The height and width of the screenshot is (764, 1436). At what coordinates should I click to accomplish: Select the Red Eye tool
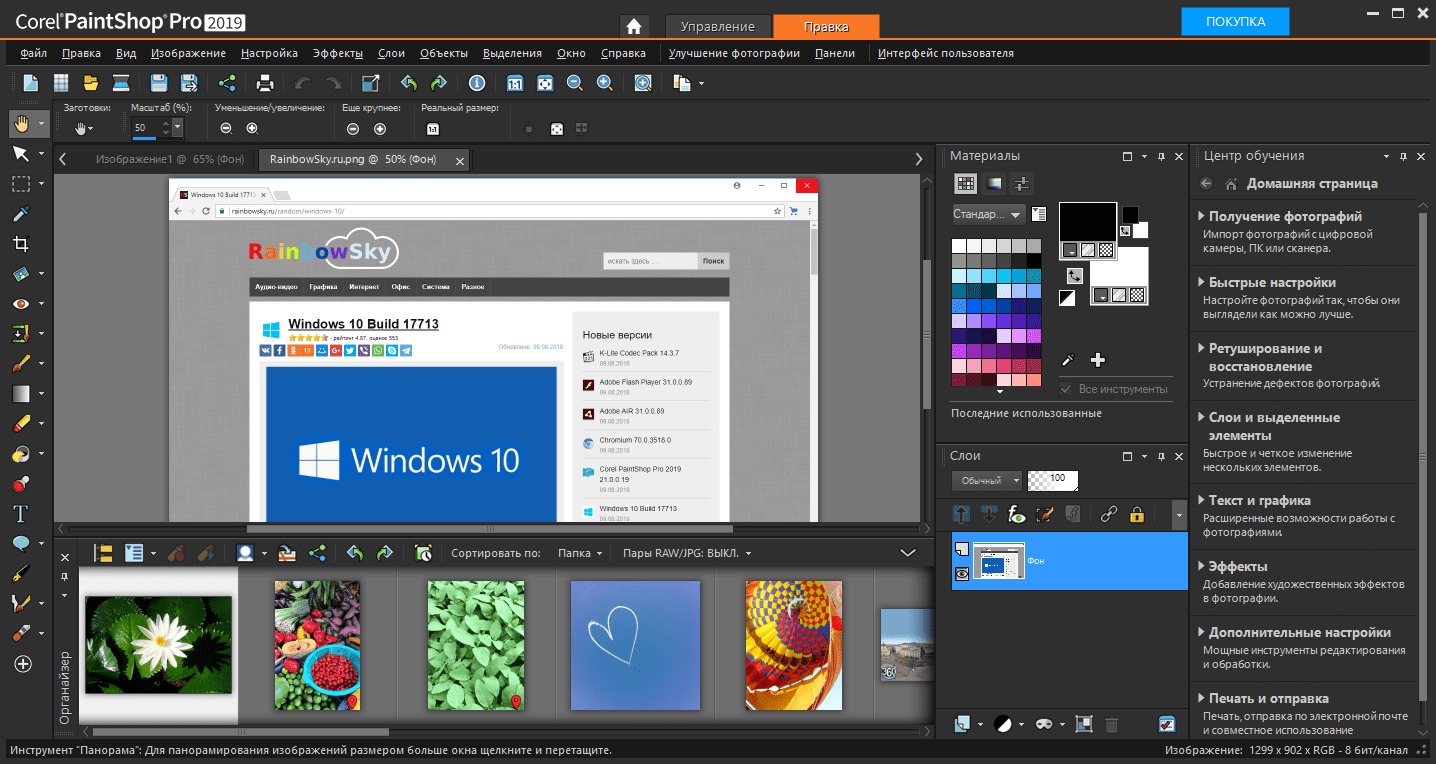pos(21,304)
